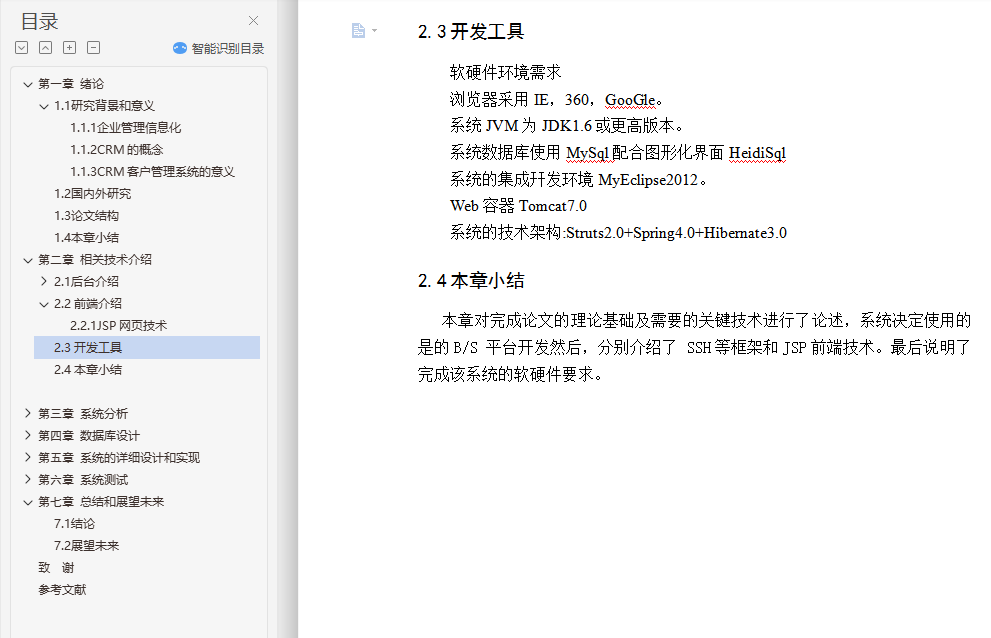Screen dimensions: 991x638
Task: Select 1.1.1企业管理信息化 in outline
Action: [x=125, y=128]
